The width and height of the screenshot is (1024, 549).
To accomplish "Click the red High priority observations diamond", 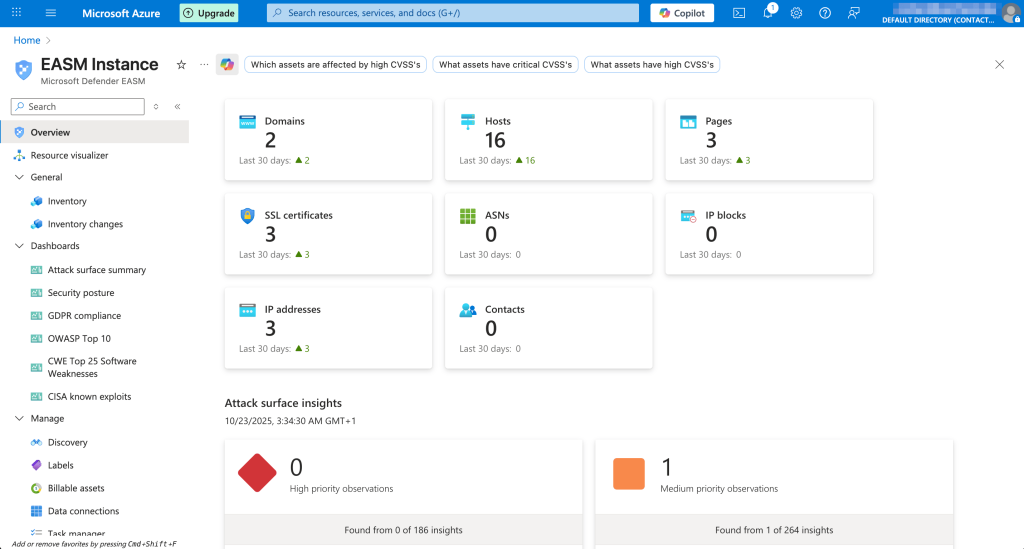I will [x=257, y=473].
